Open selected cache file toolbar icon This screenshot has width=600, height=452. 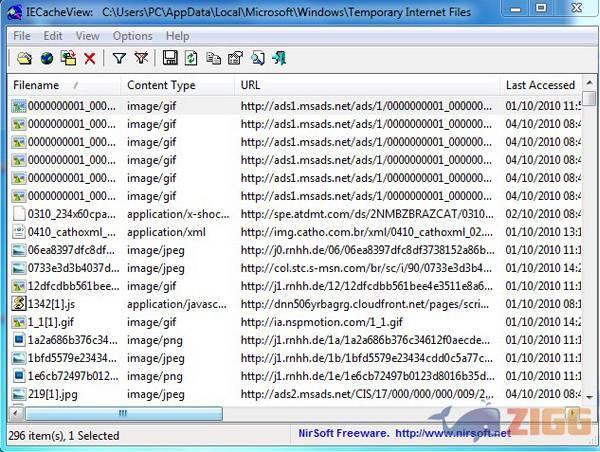coord(24,59)
